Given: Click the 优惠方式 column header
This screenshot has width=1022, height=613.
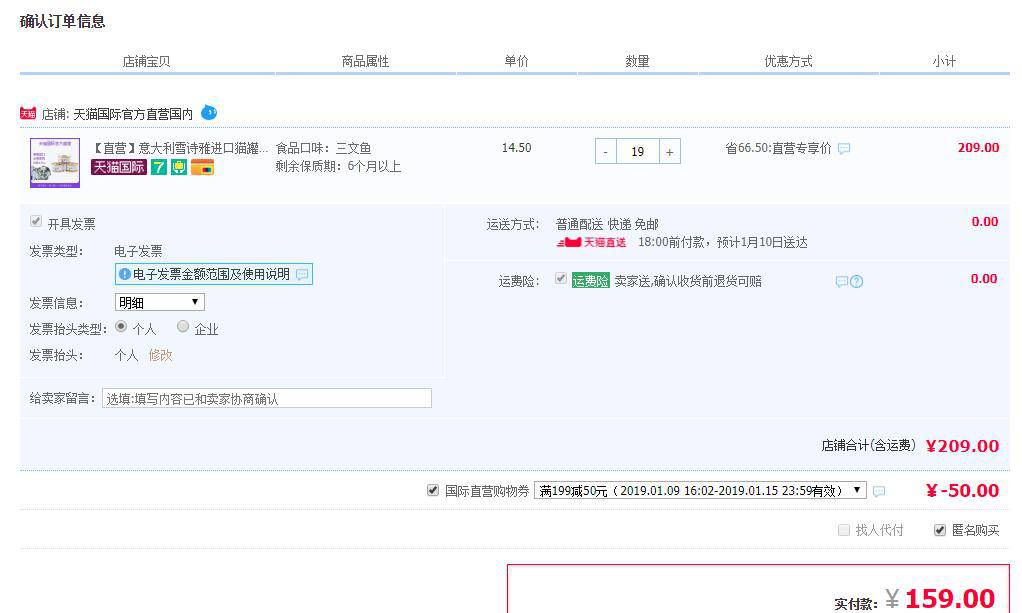Looking at the screenshot, I should pyautogui.click(x=788, y=61).
